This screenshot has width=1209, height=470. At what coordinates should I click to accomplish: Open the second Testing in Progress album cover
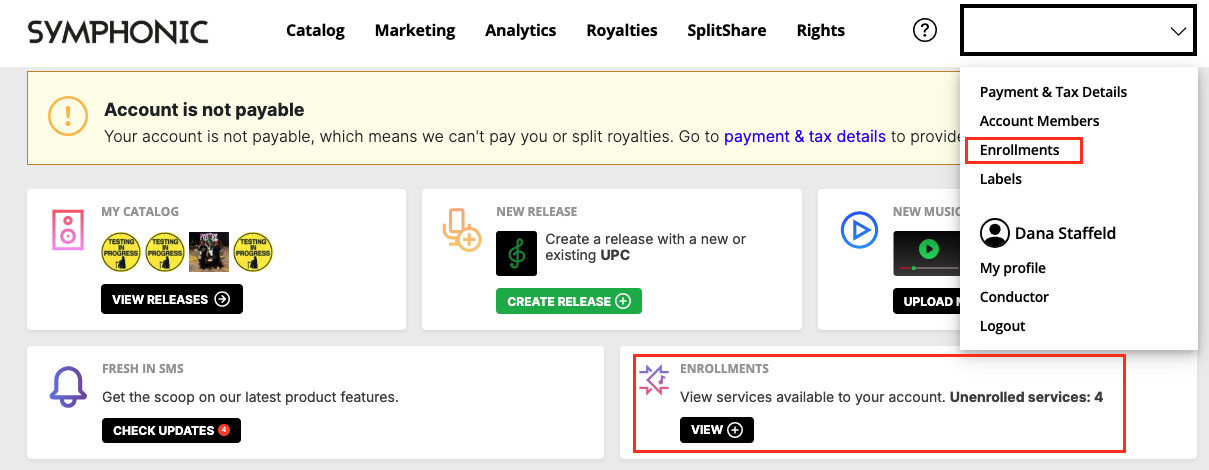pyautogui.click(x=165, y=253)
